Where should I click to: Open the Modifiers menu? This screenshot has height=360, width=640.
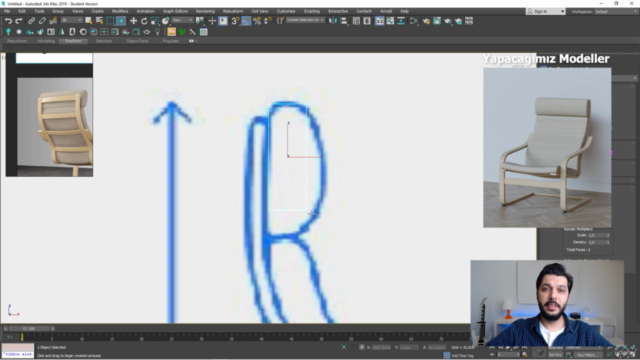pos(120,11)
